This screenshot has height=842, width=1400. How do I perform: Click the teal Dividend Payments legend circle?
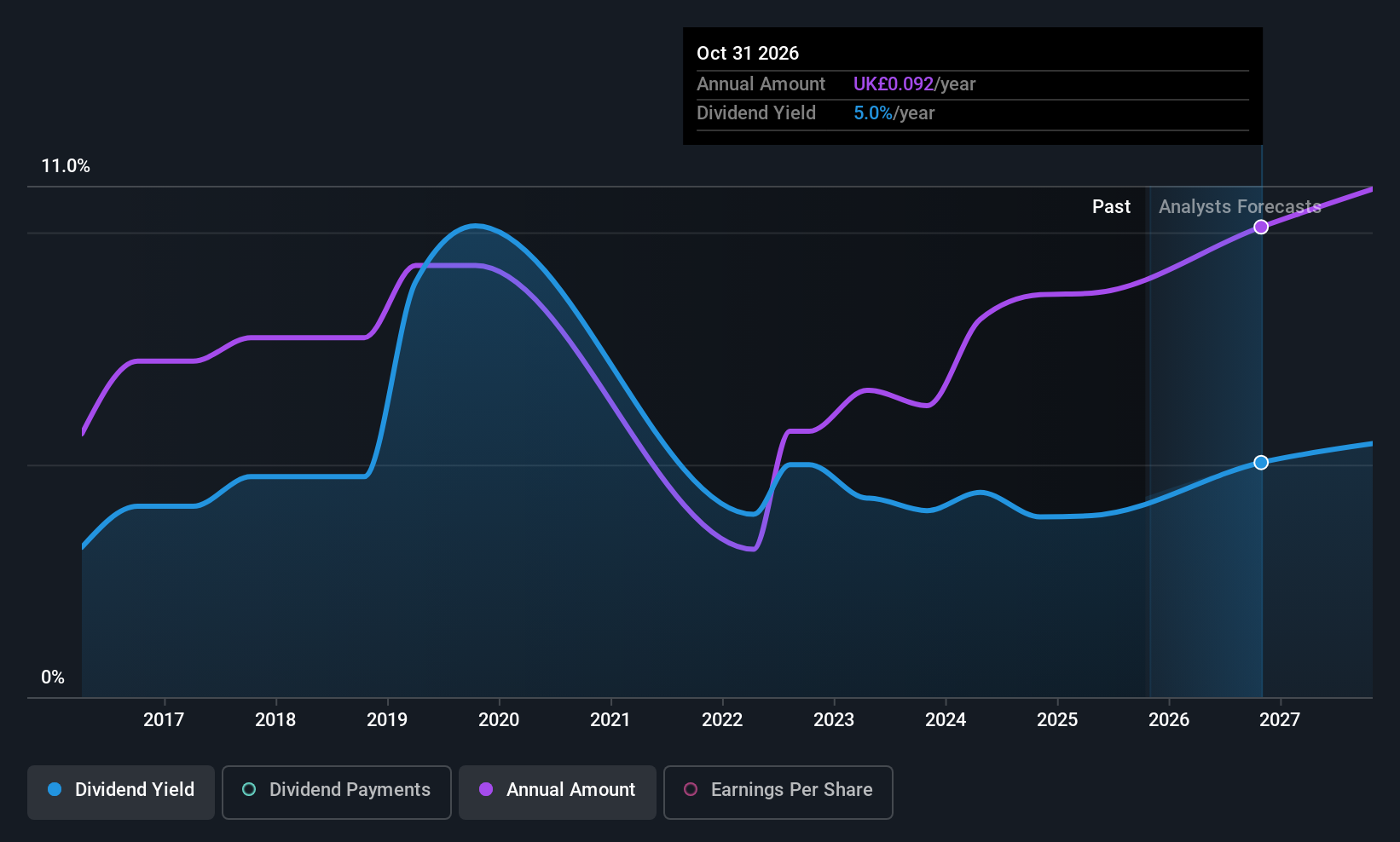[x=249, y=789]
